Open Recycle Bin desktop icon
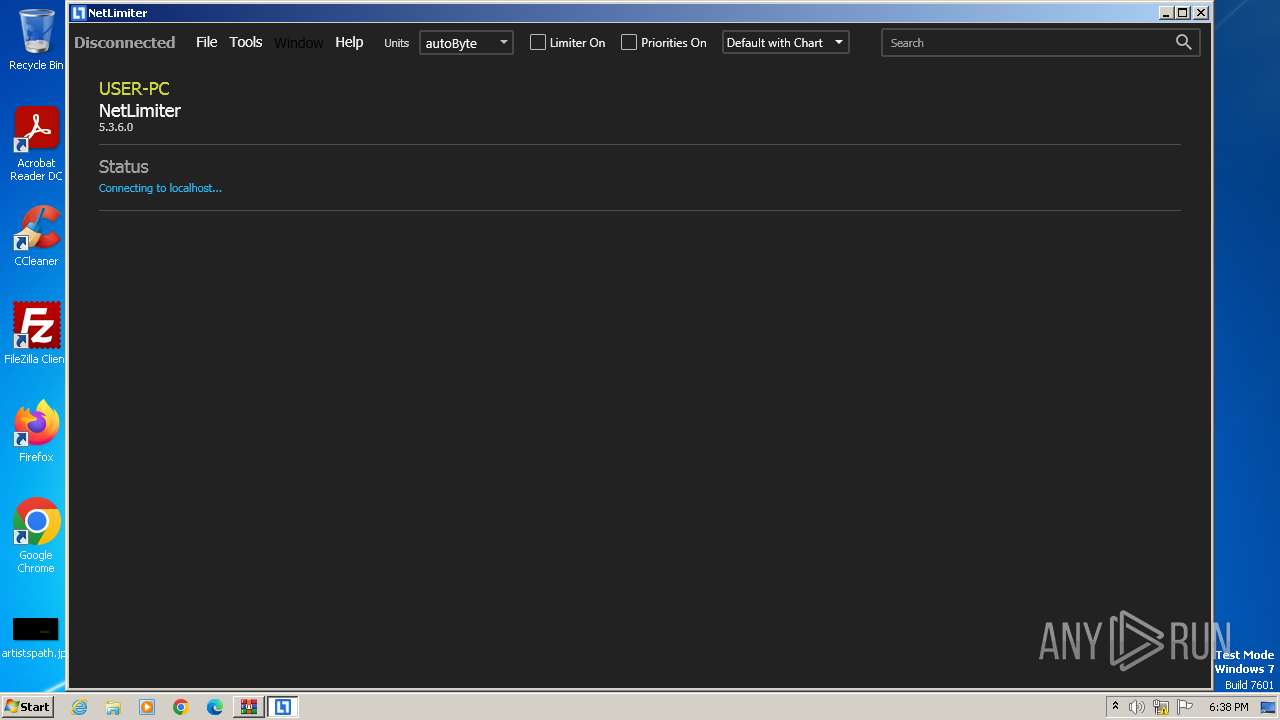Viewport: 1280px width, 720px height. (x=36, y=40)
